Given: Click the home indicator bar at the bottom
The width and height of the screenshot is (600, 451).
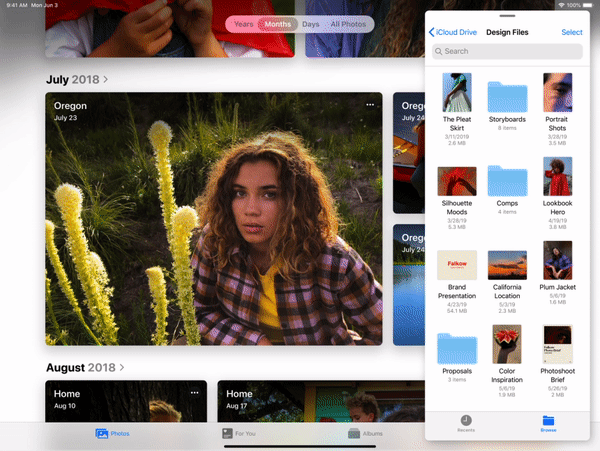Looking at the screenshot, I should click(300, 446).
